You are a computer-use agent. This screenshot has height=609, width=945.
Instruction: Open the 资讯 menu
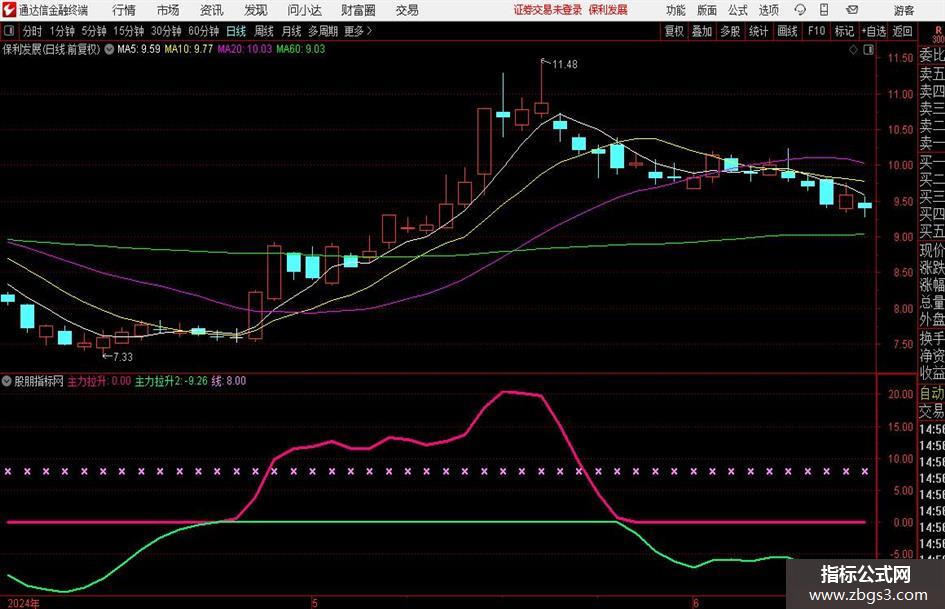(211, 10)
